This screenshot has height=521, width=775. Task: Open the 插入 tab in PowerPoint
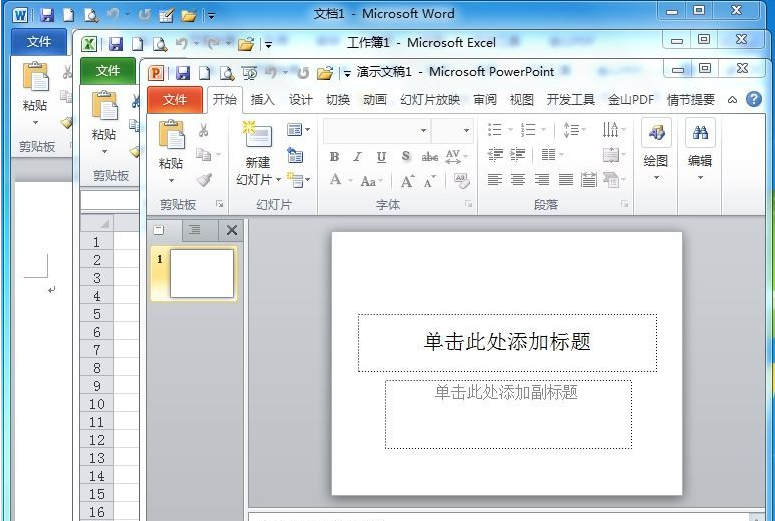click(x=262, y=100)
